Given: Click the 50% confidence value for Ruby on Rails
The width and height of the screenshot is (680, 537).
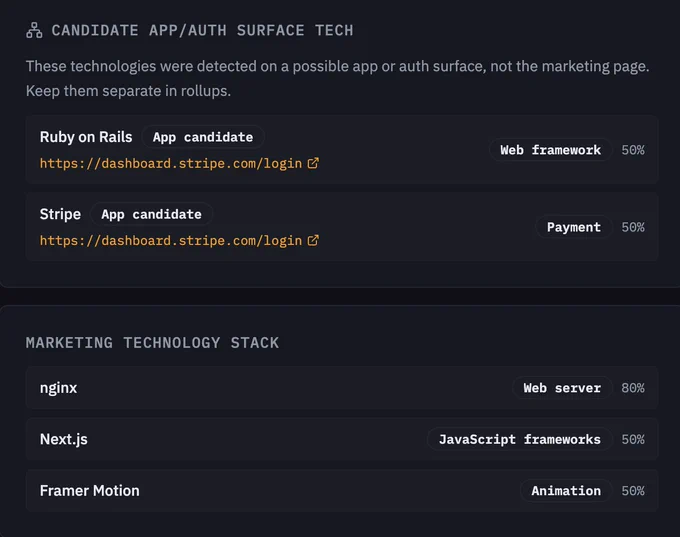Looking at the screenshot, I should point(633,150).
